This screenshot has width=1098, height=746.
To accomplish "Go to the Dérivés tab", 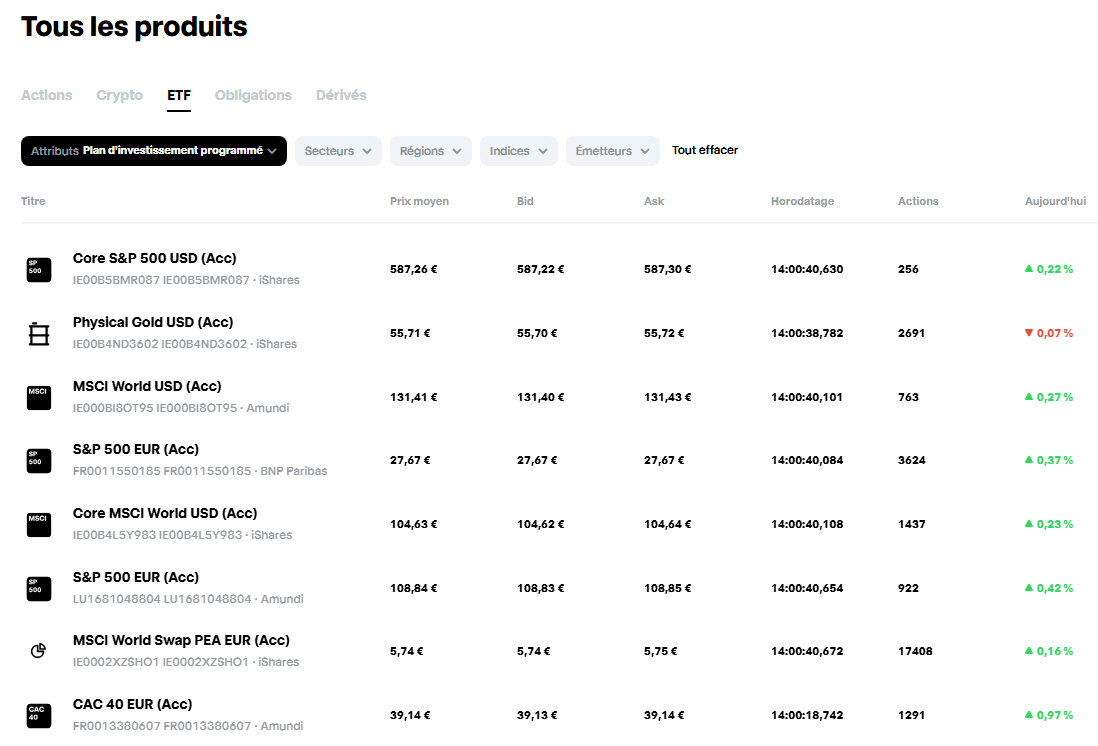I will click(341, 95).
